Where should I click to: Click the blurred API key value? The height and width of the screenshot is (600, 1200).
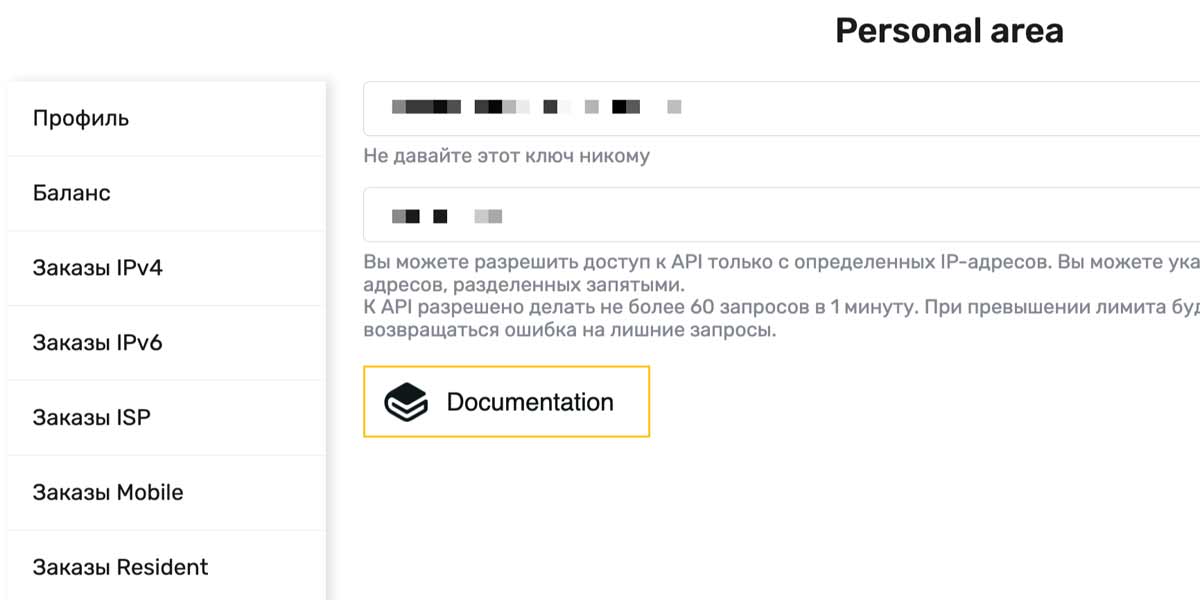(536, 106)
